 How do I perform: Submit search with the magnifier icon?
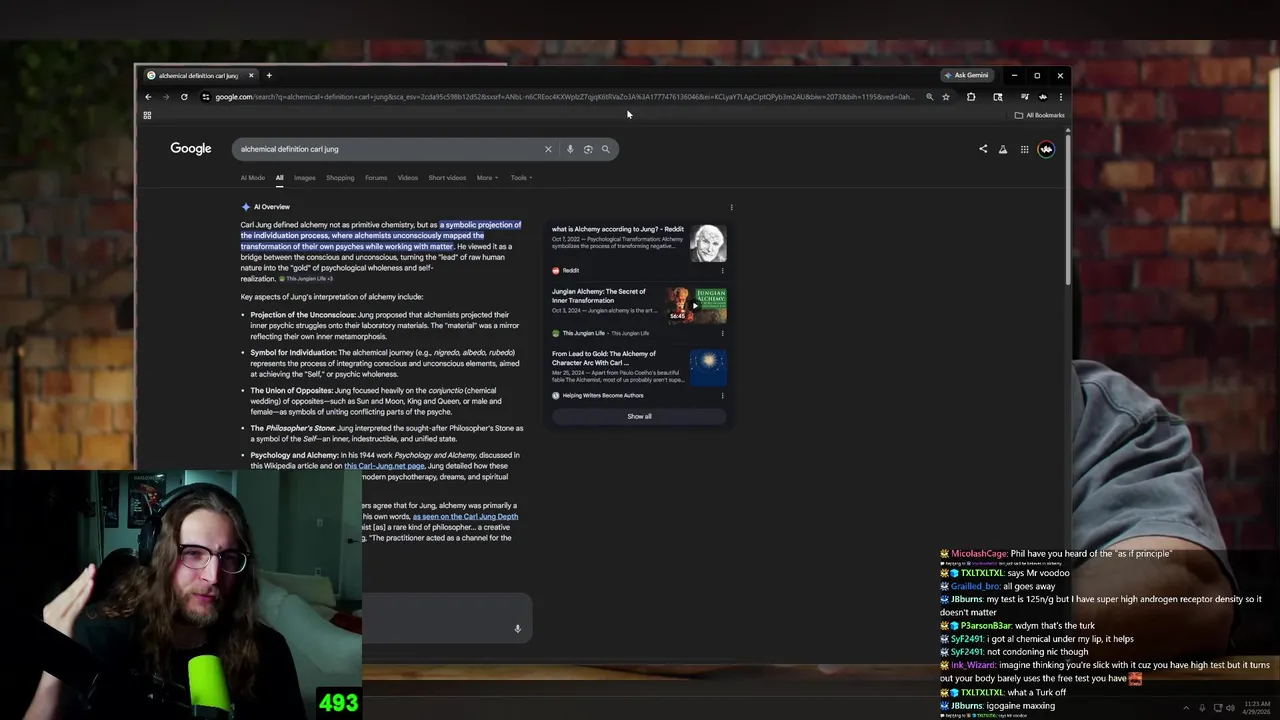coord(605,149)
